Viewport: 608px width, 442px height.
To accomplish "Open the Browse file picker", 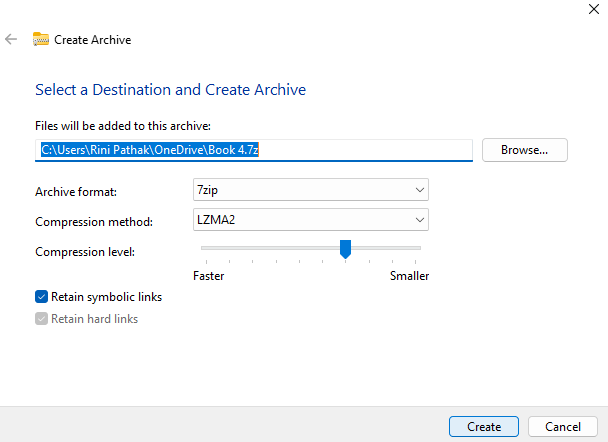I will click(524, 150).
